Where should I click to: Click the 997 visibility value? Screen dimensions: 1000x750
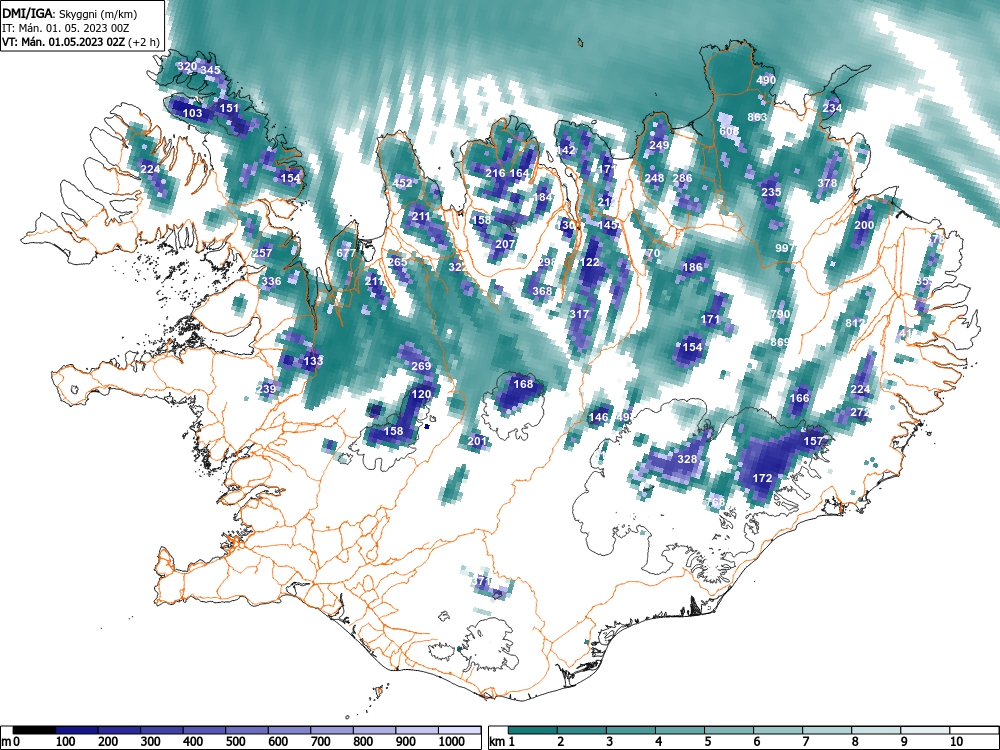[785, 248]
